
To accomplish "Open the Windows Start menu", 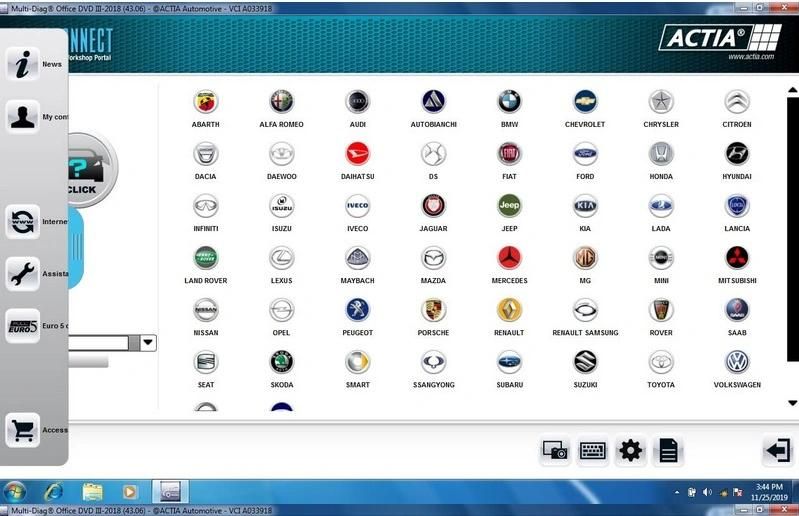I will [x=14, y=492].
